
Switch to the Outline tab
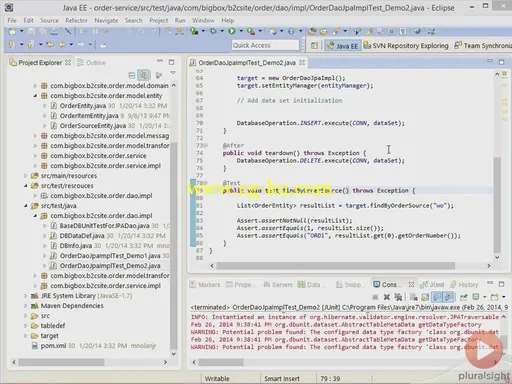[91, 62]
